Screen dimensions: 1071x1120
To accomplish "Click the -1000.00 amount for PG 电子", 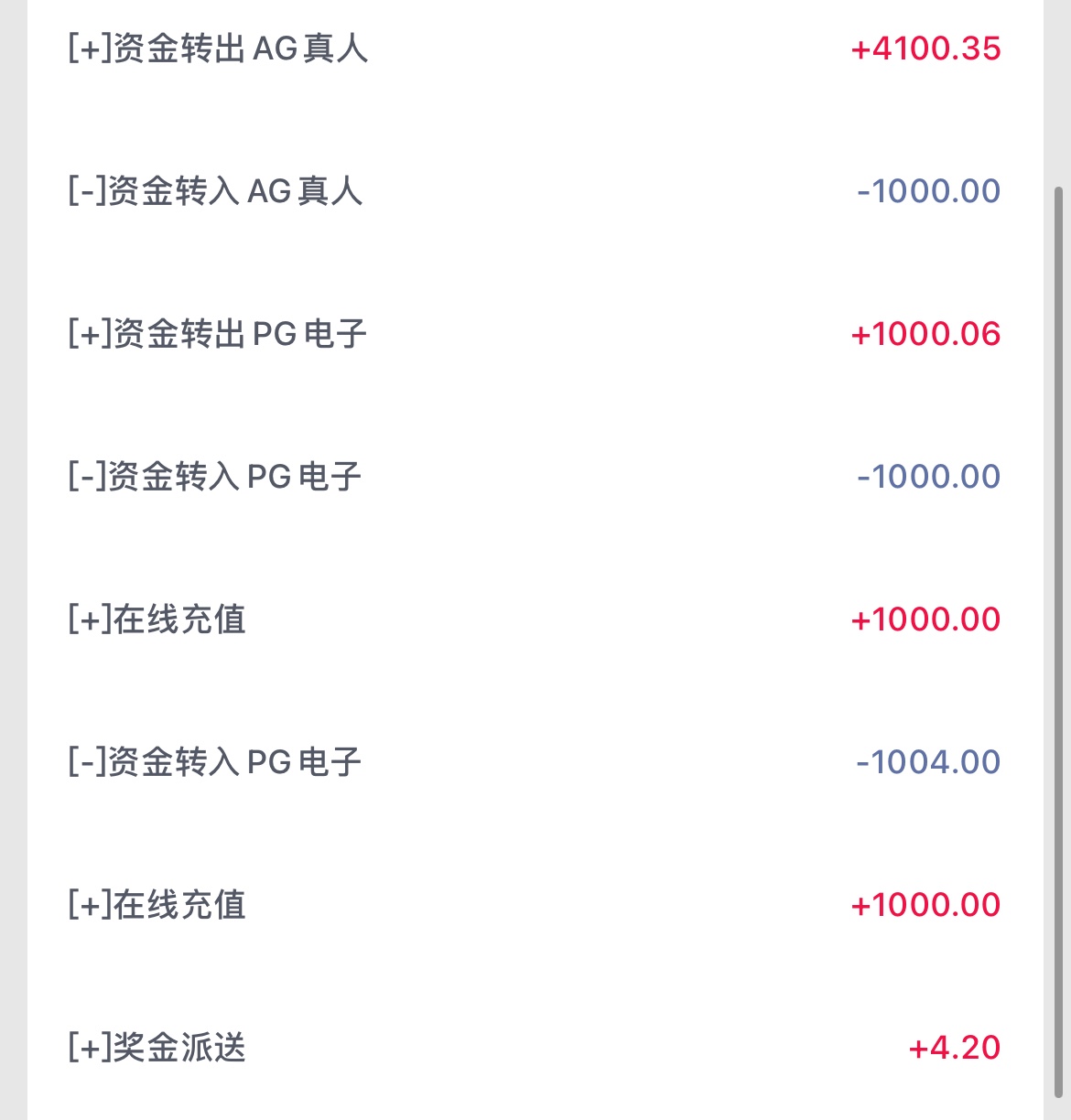I will pyautogui.click(x=928, y=477).
